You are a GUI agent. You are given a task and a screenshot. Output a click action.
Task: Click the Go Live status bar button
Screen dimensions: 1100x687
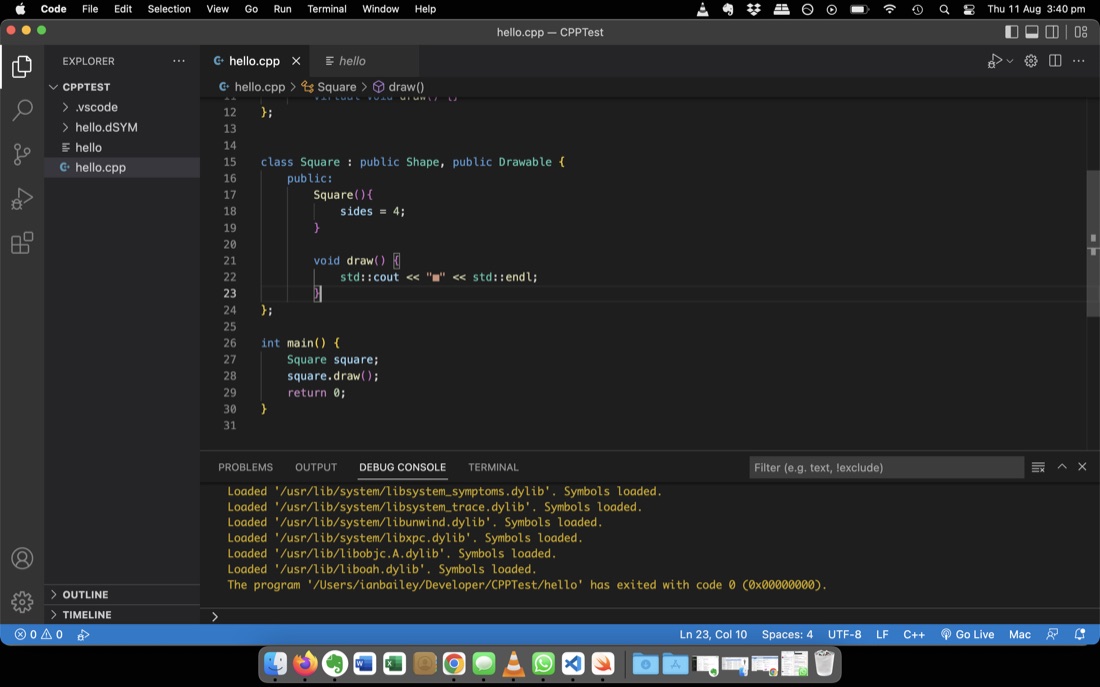coord(967,634)
